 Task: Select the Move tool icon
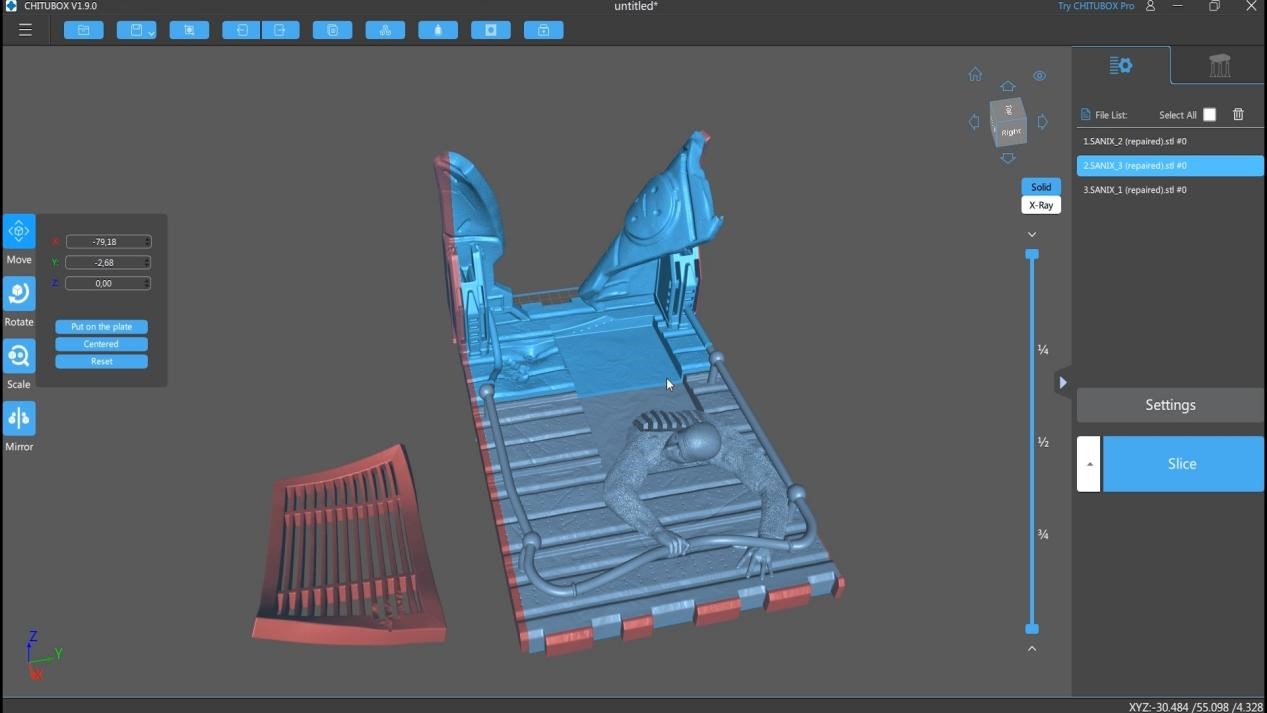click(x=19, y=231)
